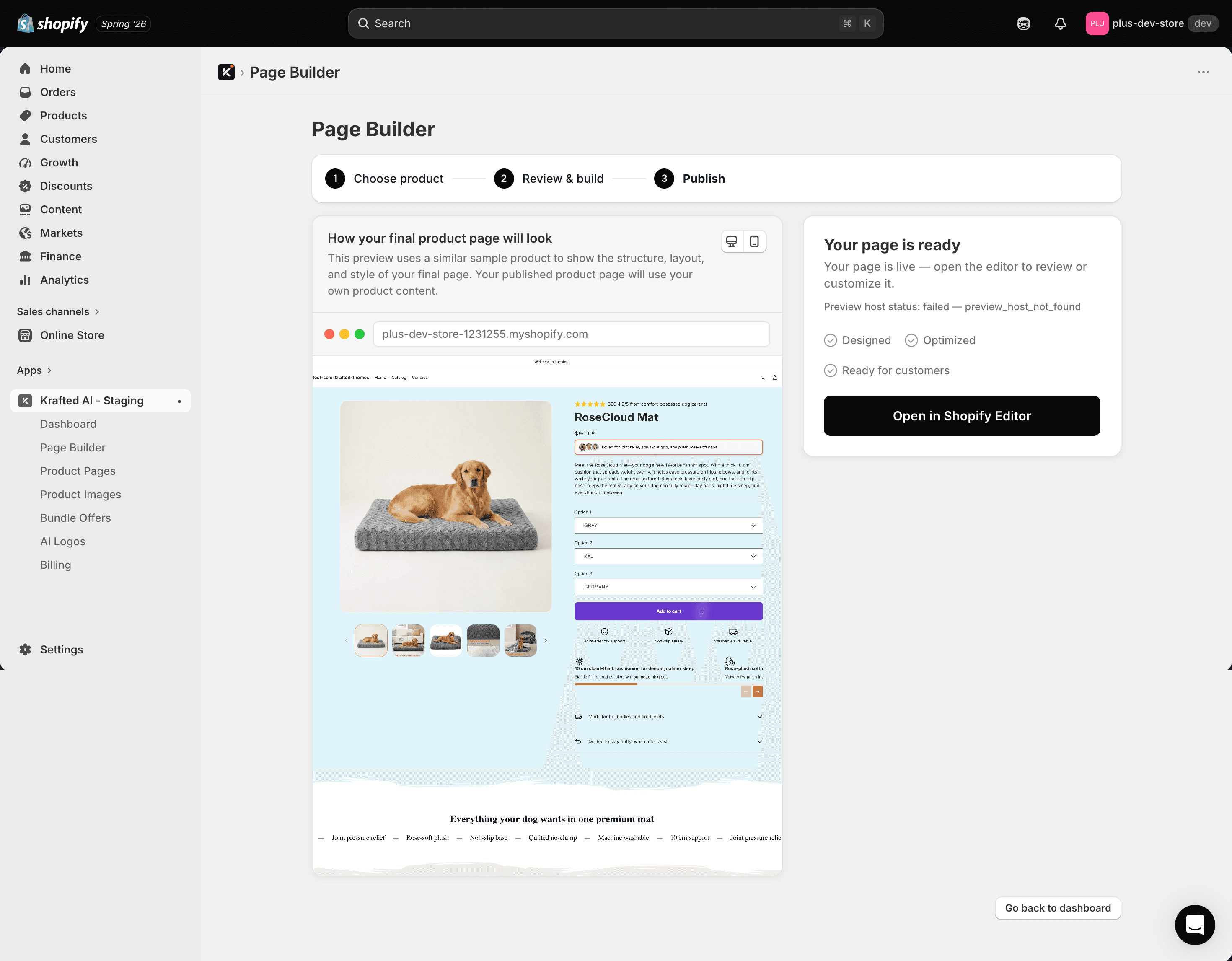Switch preview to mobile view icon
This screenshot has width=1232, height=961.
[x=754, y=241]
